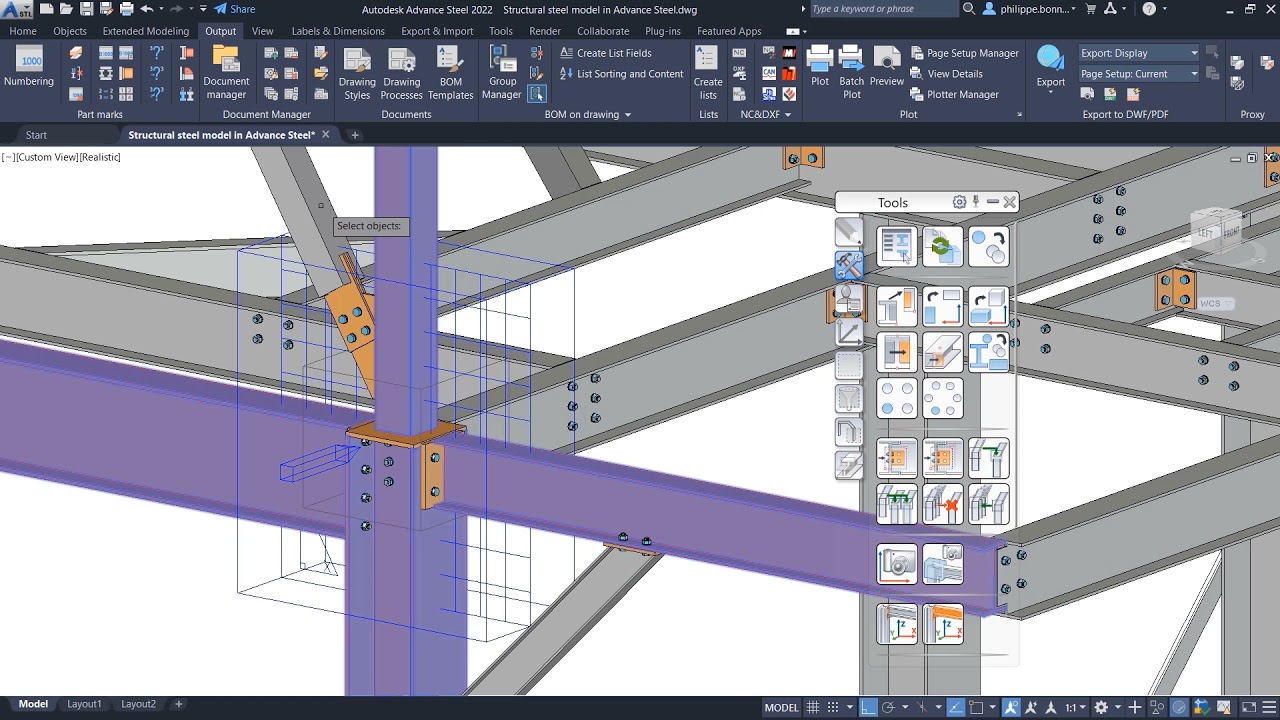1280x720 pixels.
Task: Click the Undo arrow in quick access toolbar
Action: pos(147,9)
